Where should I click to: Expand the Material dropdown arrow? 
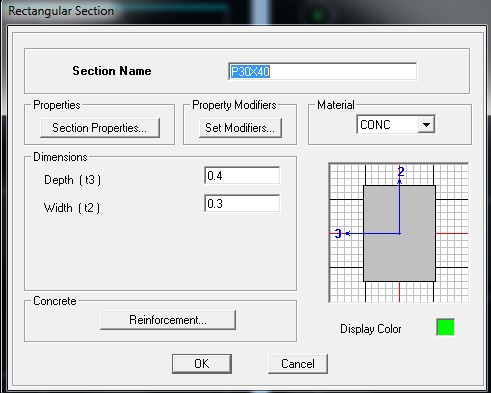426,125
